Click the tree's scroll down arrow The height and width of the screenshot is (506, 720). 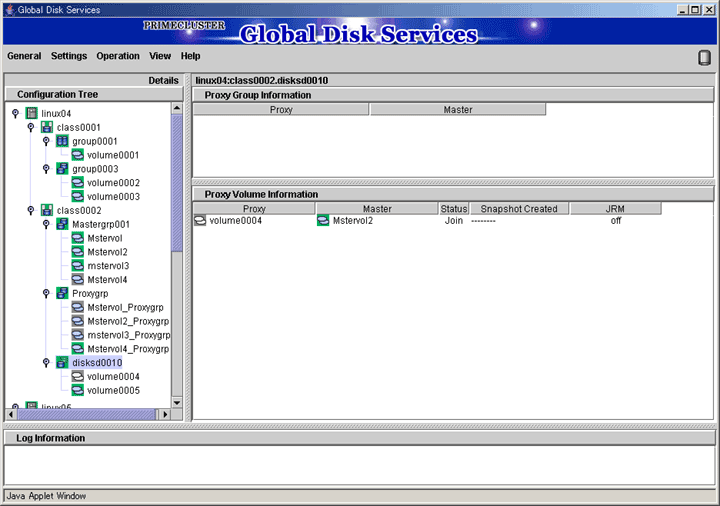[x=177, y=403]
